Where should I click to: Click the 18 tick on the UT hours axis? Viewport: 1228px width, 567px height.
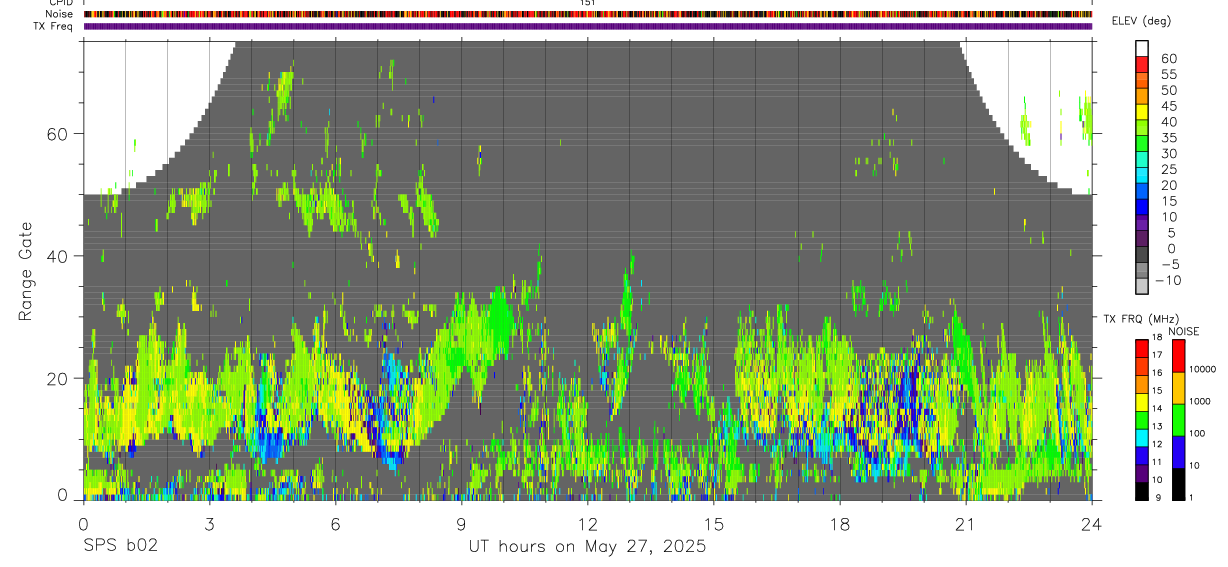coord(839,523)
